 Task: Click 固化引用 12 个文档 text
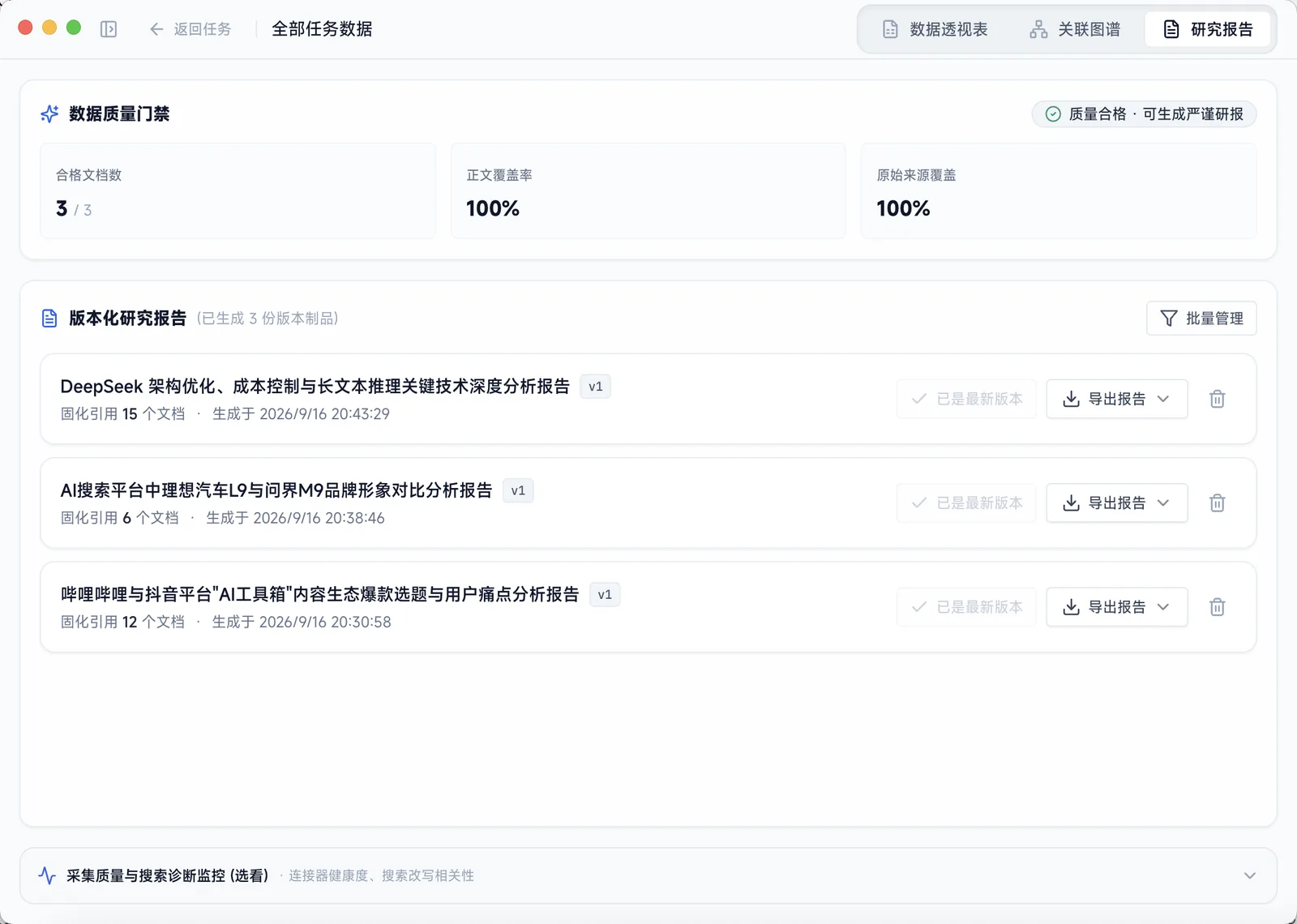point(122,622)
